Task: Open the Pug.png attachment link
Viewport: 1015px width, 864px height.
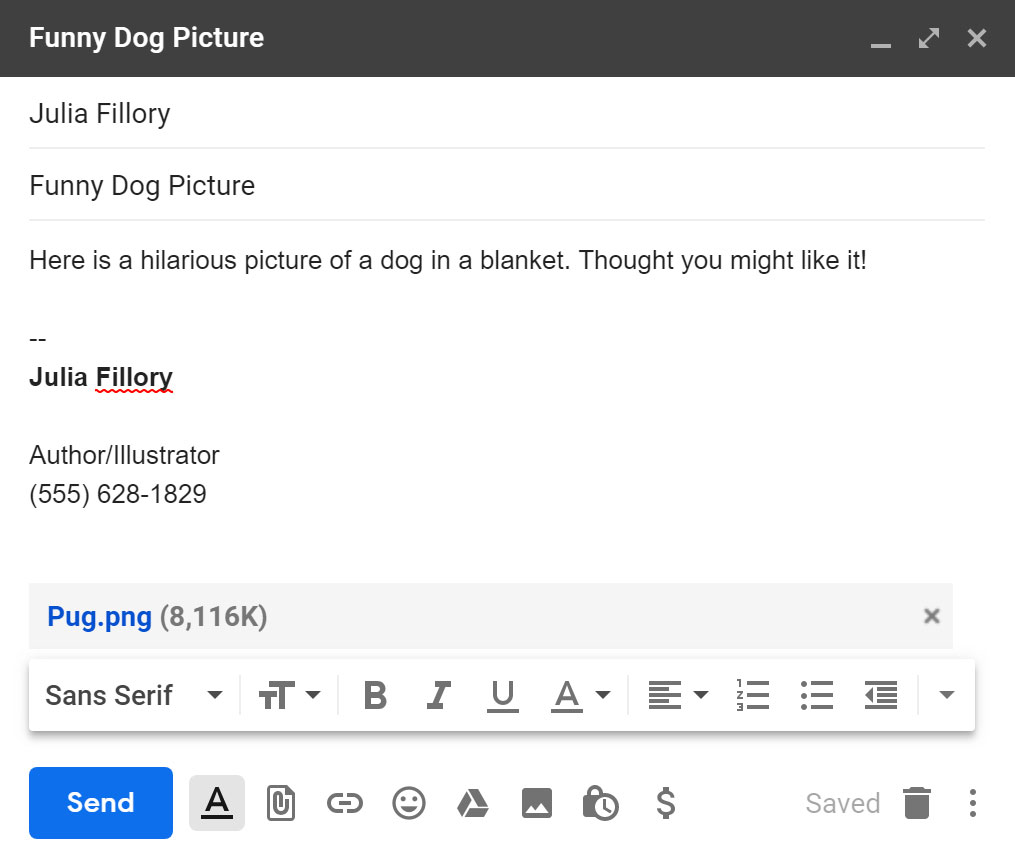Action: [x=99, y=617]
